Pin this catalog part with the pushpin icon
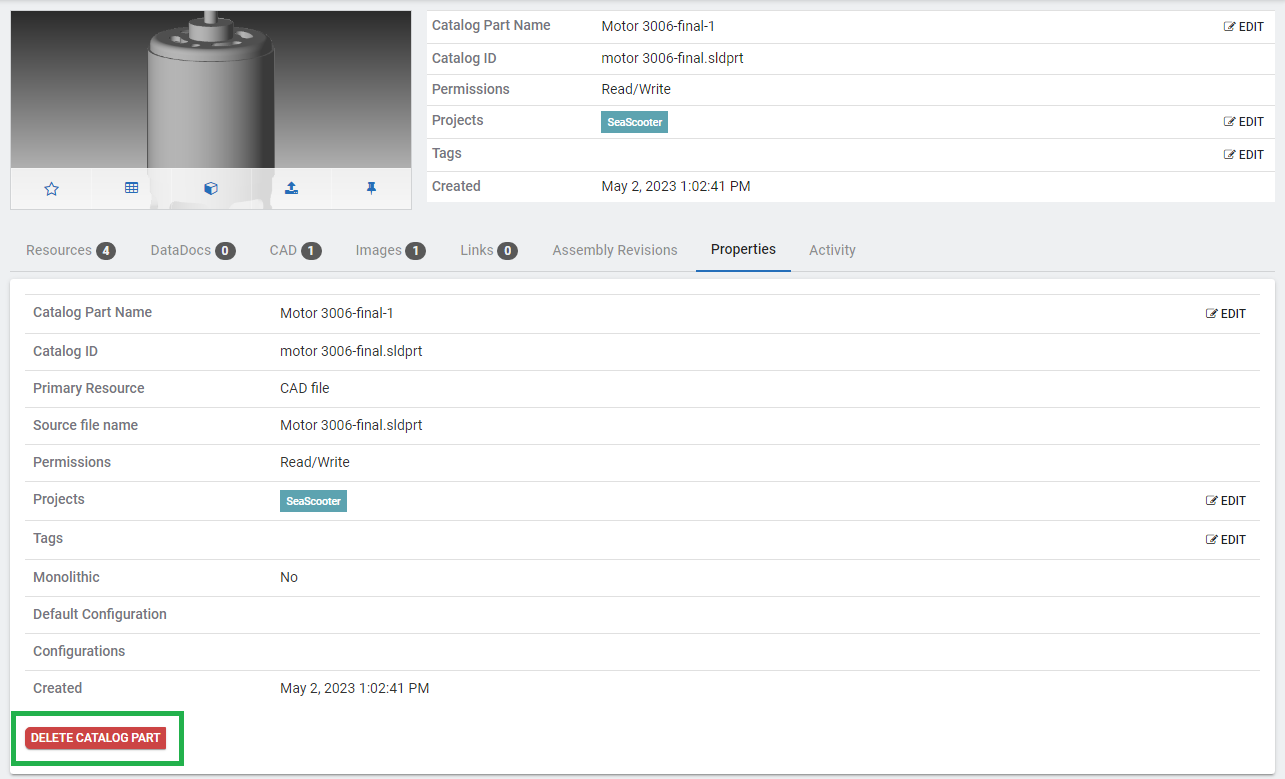The image size is (1285, 779). pos(371,188)
